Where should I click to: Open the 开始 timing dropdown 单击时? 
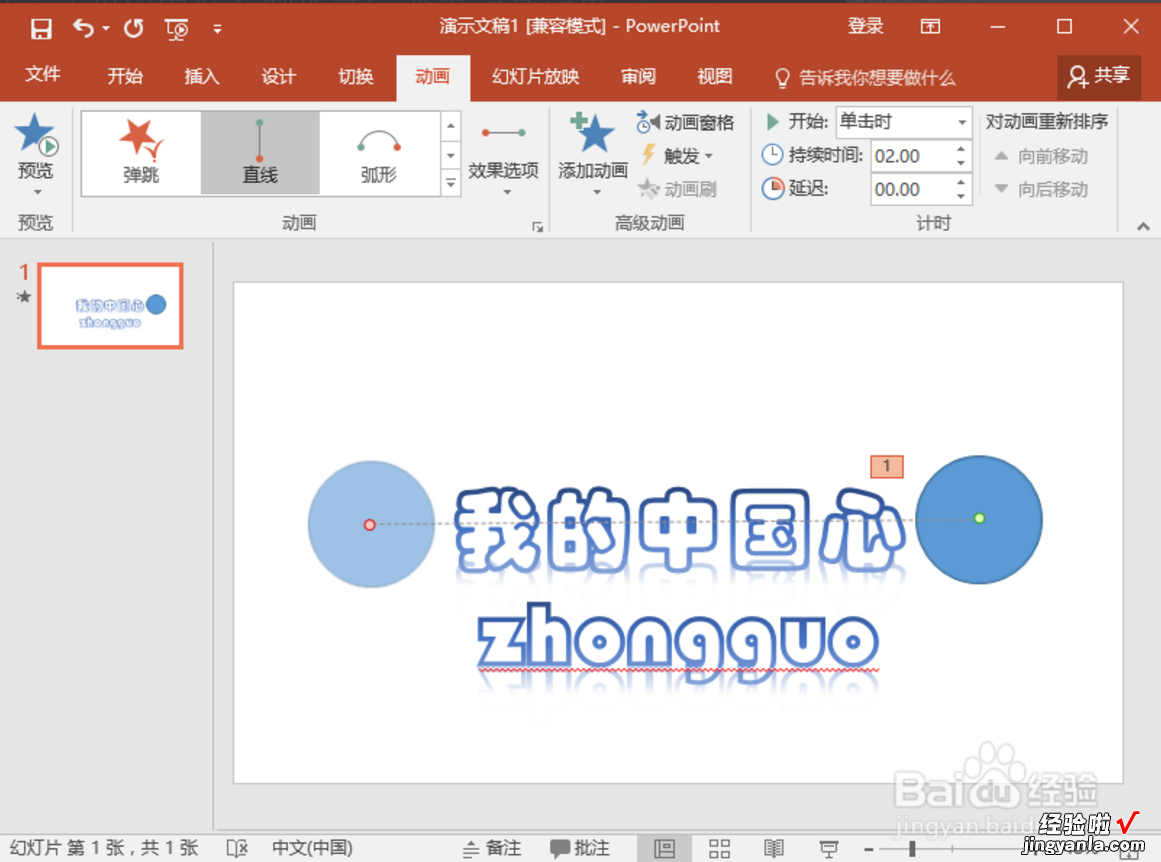[x=903, y=122]
